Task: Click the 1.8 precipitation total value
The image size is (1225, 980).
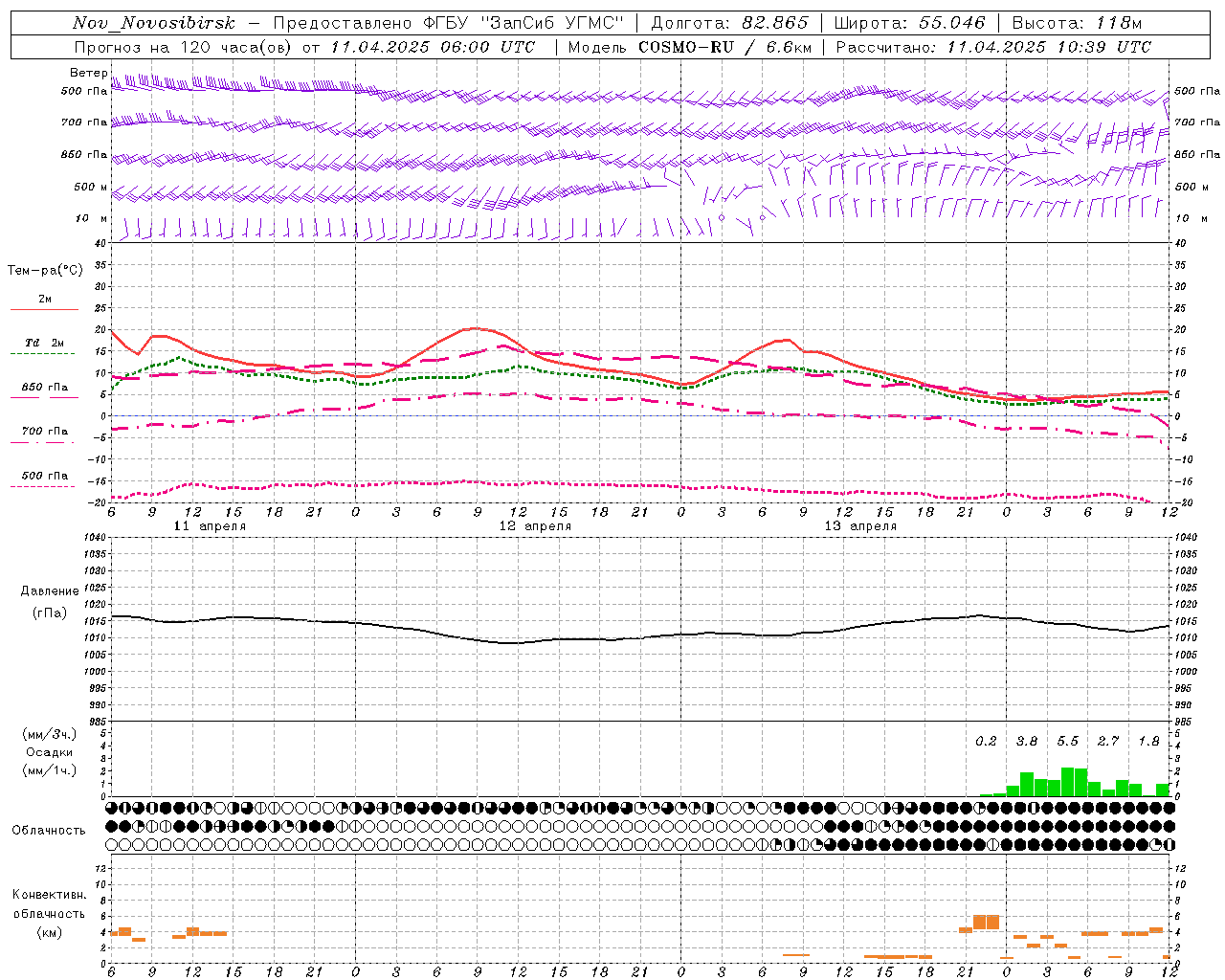Action: [x=1148, y=742]
